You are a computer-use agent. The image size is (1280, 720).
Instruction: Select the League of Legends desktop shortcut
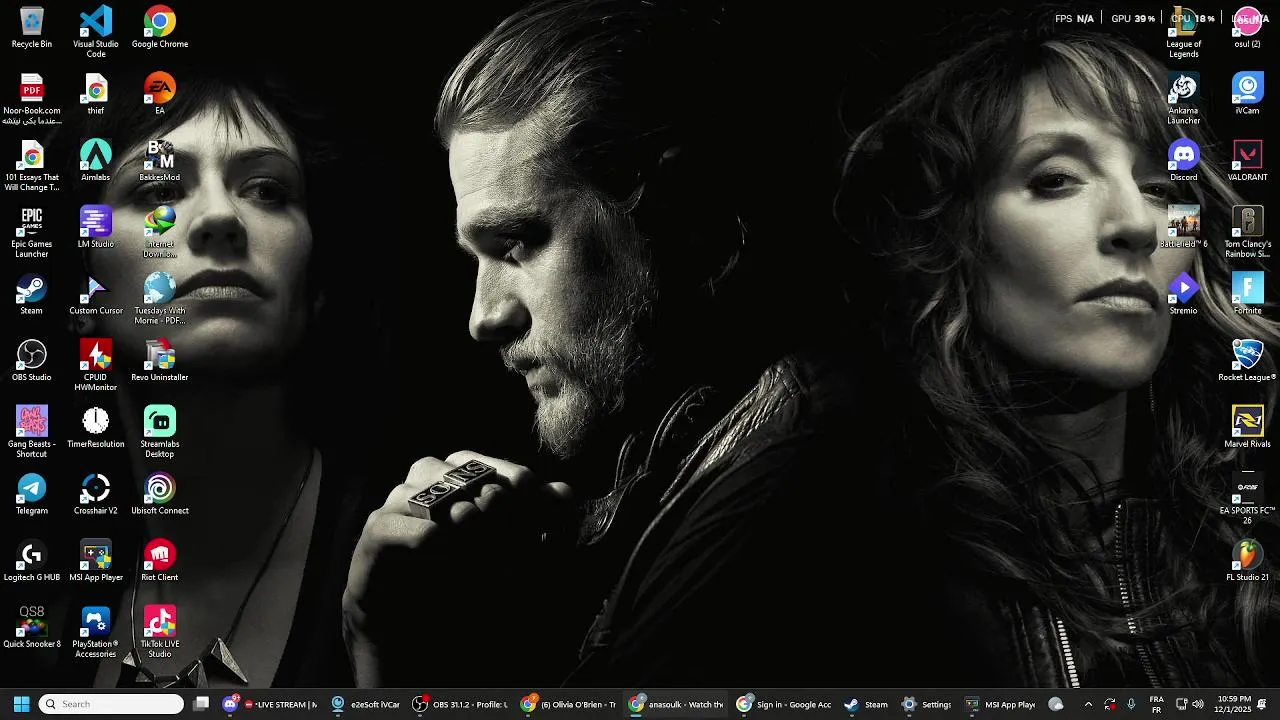[1184, 32]
